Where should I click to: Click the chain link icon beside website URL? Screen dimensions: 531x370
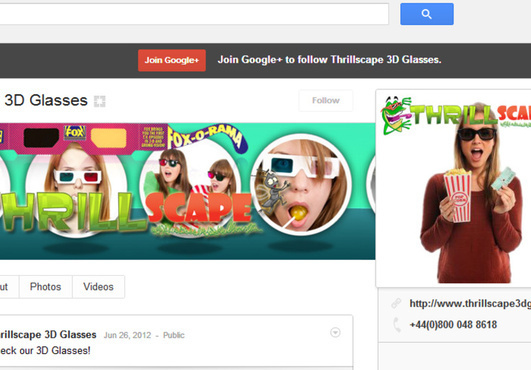point(396,303)
